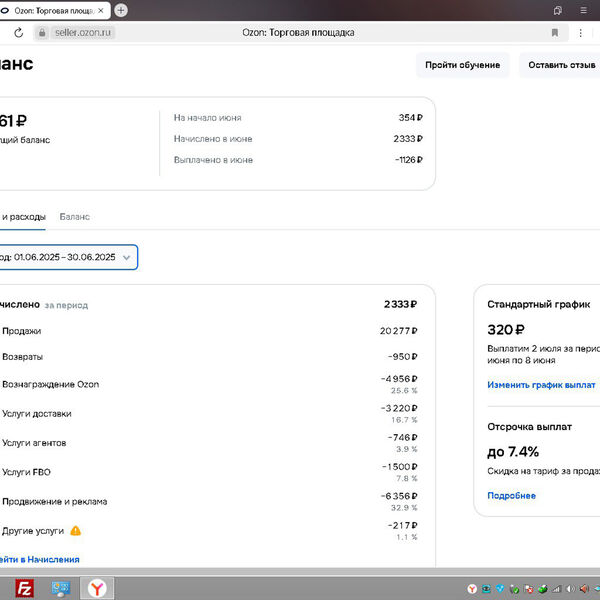Image resolution: width=600 pixels, height=600 pixels.
Task: Open FileZilla from the taskbar
Action: (26, 589)
